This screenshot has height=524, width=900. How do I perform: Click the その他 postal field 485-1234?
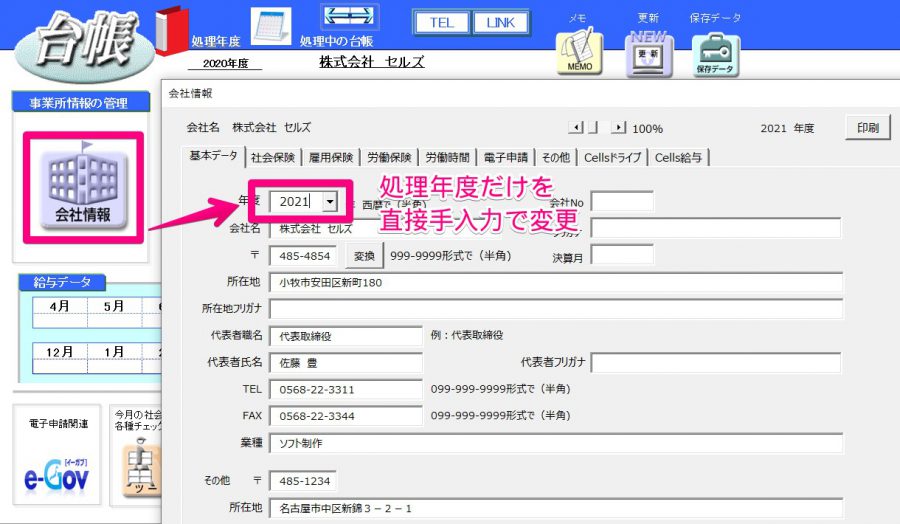pos(303,481)
